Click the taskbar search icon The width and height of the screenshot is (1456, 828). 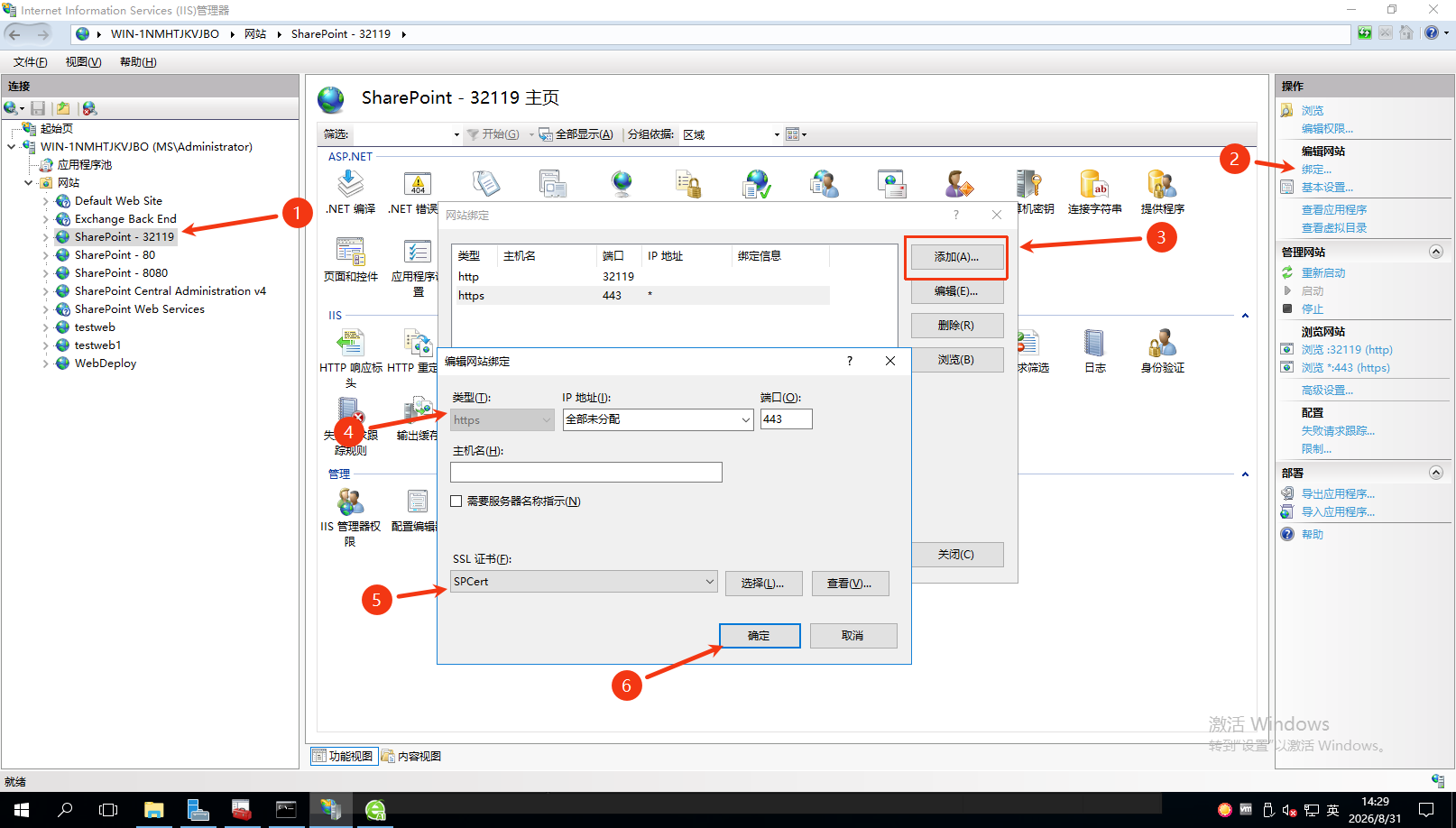pos(65,810)
